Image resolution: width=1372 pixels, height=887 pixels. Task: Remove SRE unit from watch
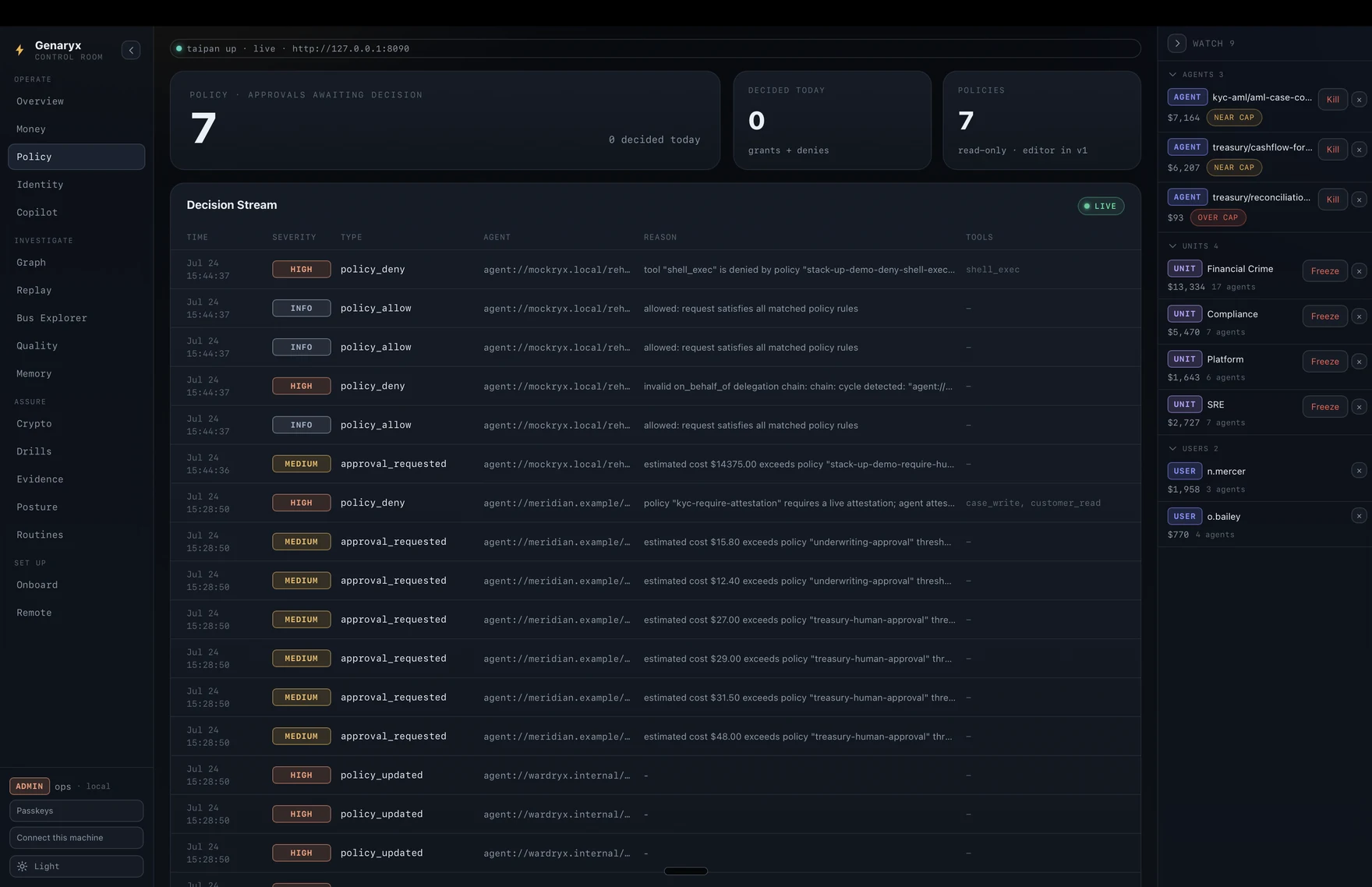click(1359, 406)
